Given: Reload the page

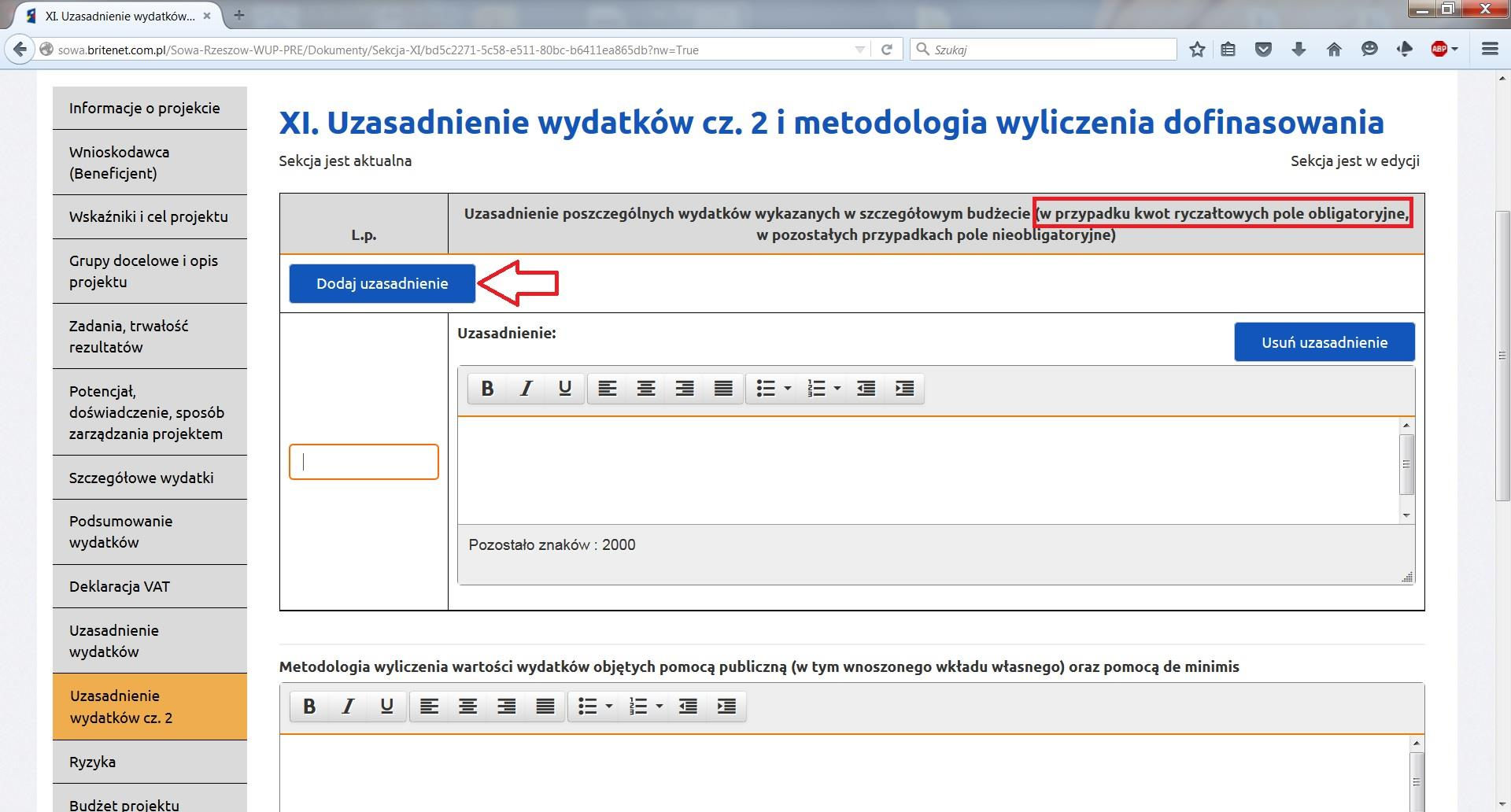Looking at the screenshot, I should (886, 50).
